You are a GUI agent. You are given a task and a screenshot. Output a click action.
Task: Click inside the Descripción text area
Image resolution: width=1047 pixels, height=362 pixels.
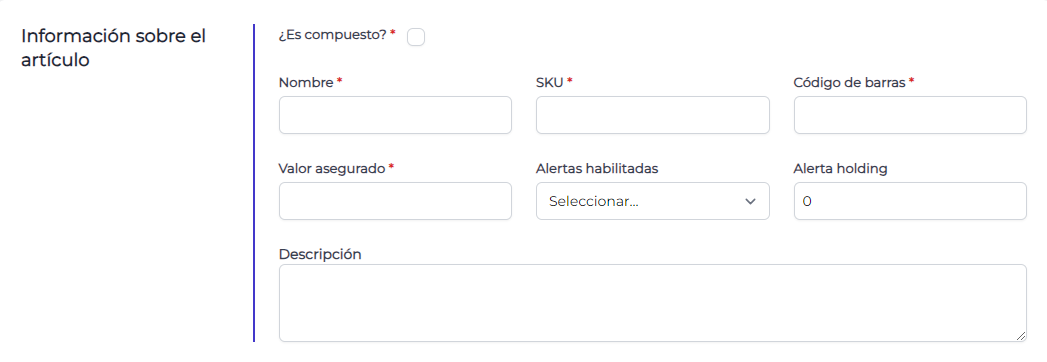(652, 303)
